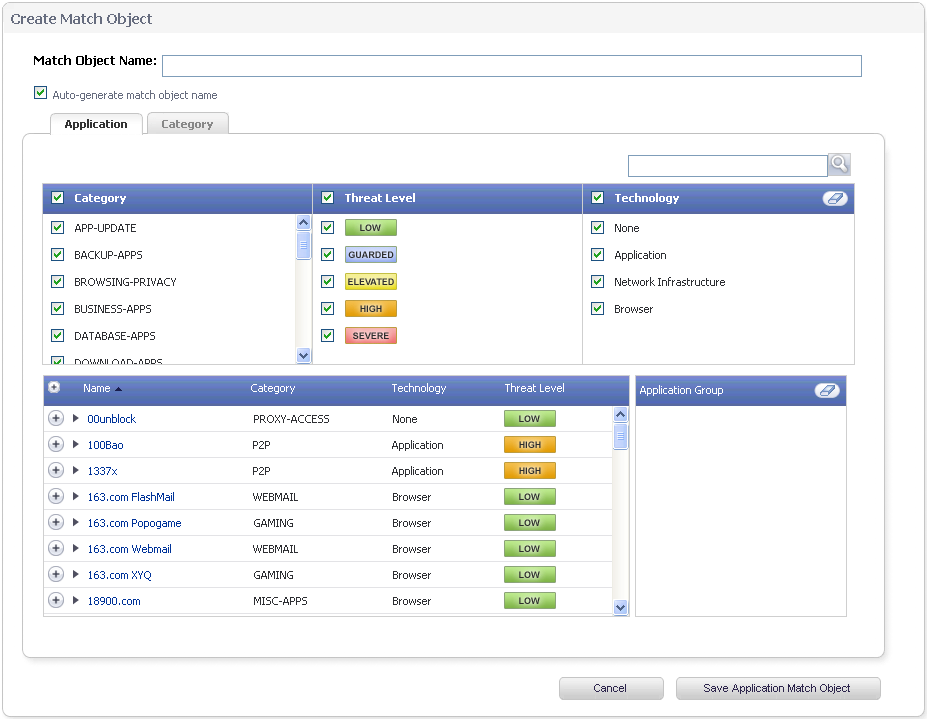Click the Match Object Name input field
Image resolution: width=927 pixels, height=719 pixels.
tap(511, 66)
